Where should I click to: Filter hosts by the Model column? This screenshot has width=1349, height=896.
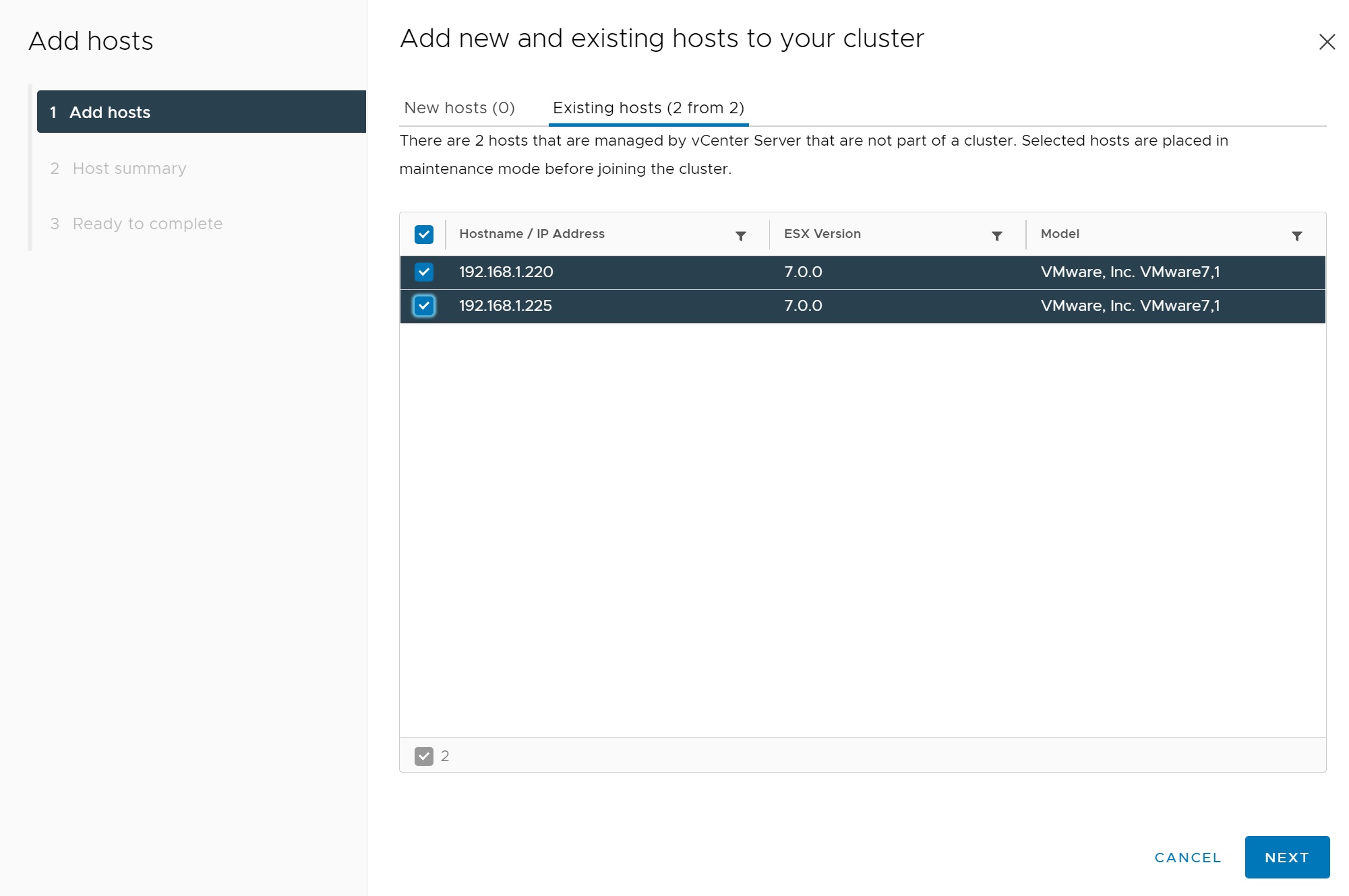(1296, 235)
